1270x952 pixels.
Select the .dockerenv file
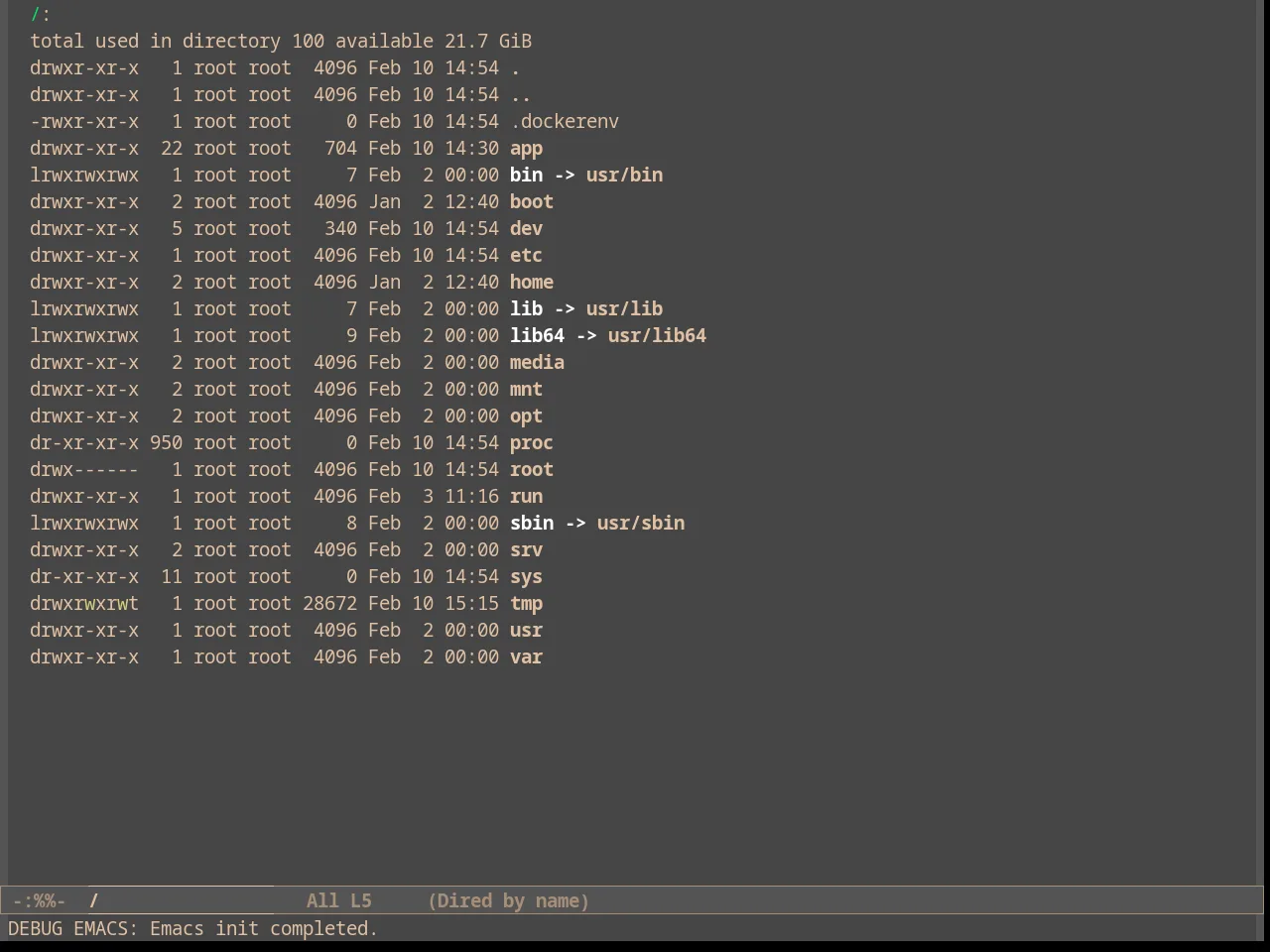tap(565, 122)
